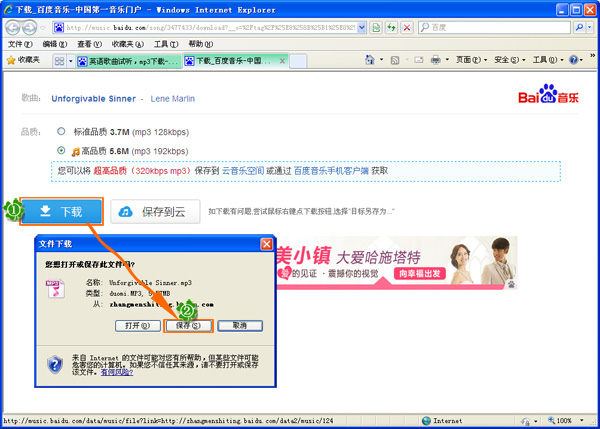Click the 百度音乐手机客户端 link
This screenshot has width=600, height=429.
[331, 171]
